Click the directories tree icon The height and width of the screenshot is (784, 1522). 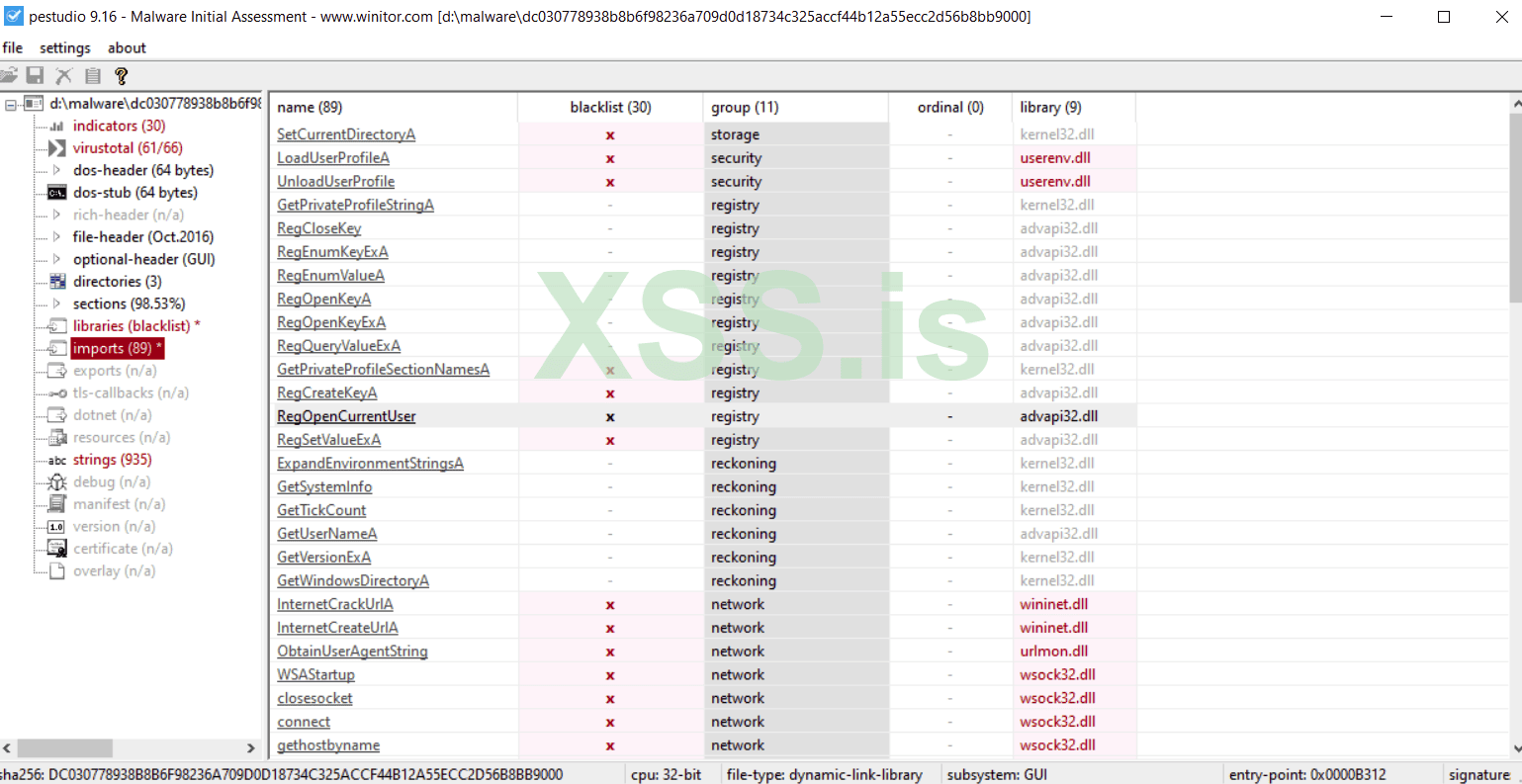click(56, 282)
